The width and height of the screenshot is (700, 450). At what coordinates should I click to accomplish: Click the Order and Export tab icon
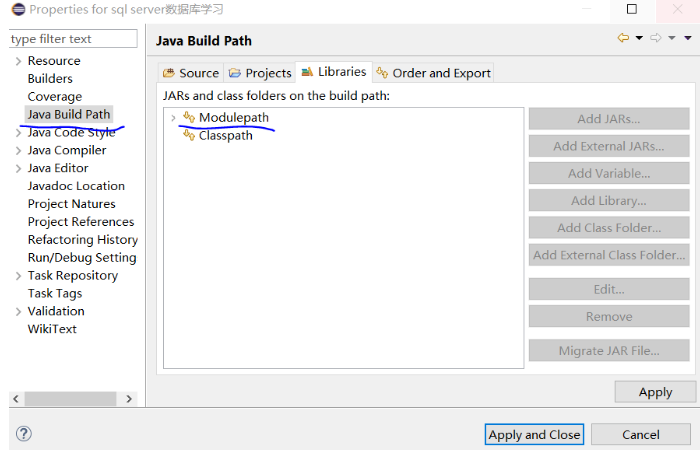coord(382,72)
